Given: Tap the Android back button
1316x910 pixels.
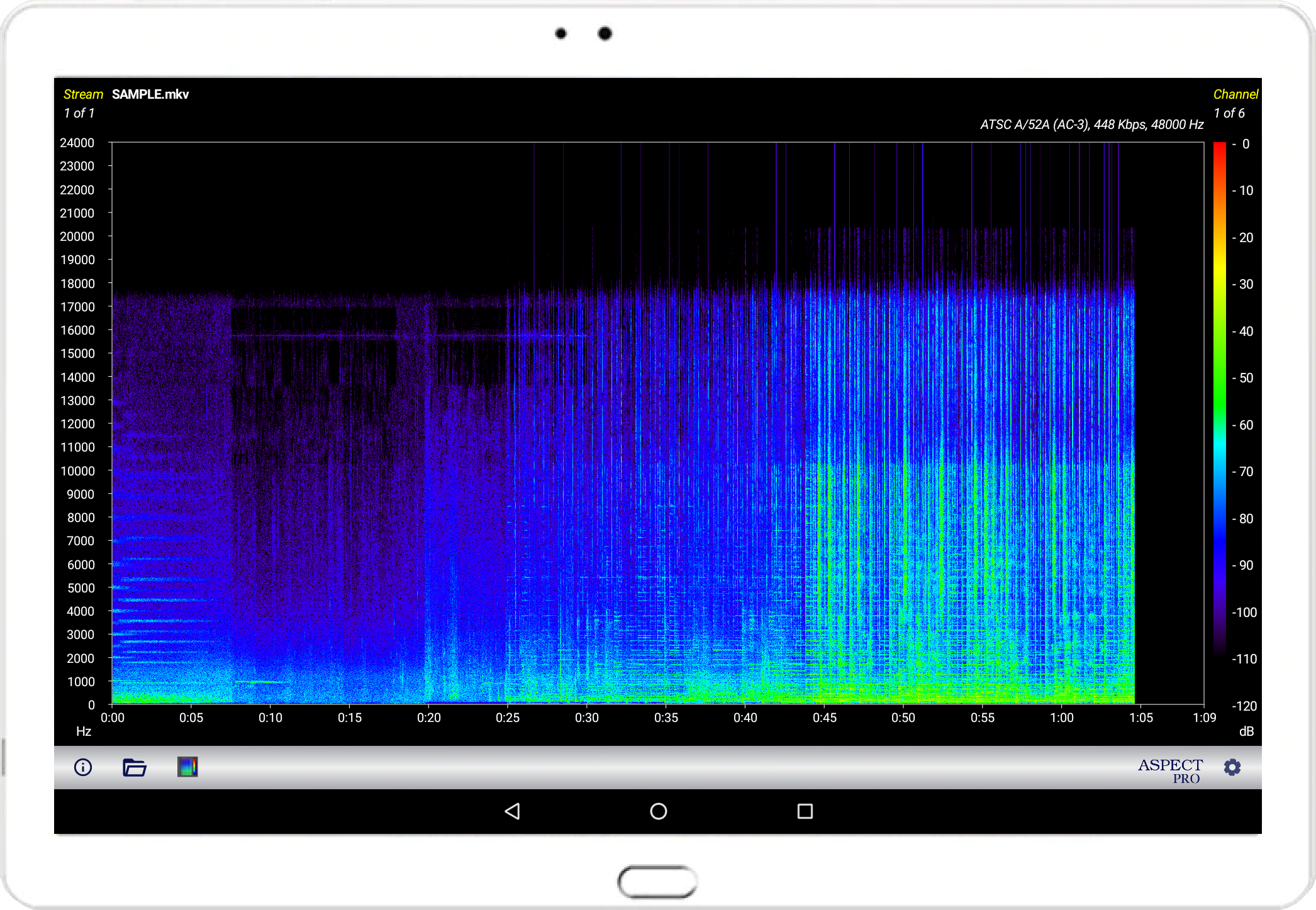Looking at the screenshot, I should coord(513,811).
